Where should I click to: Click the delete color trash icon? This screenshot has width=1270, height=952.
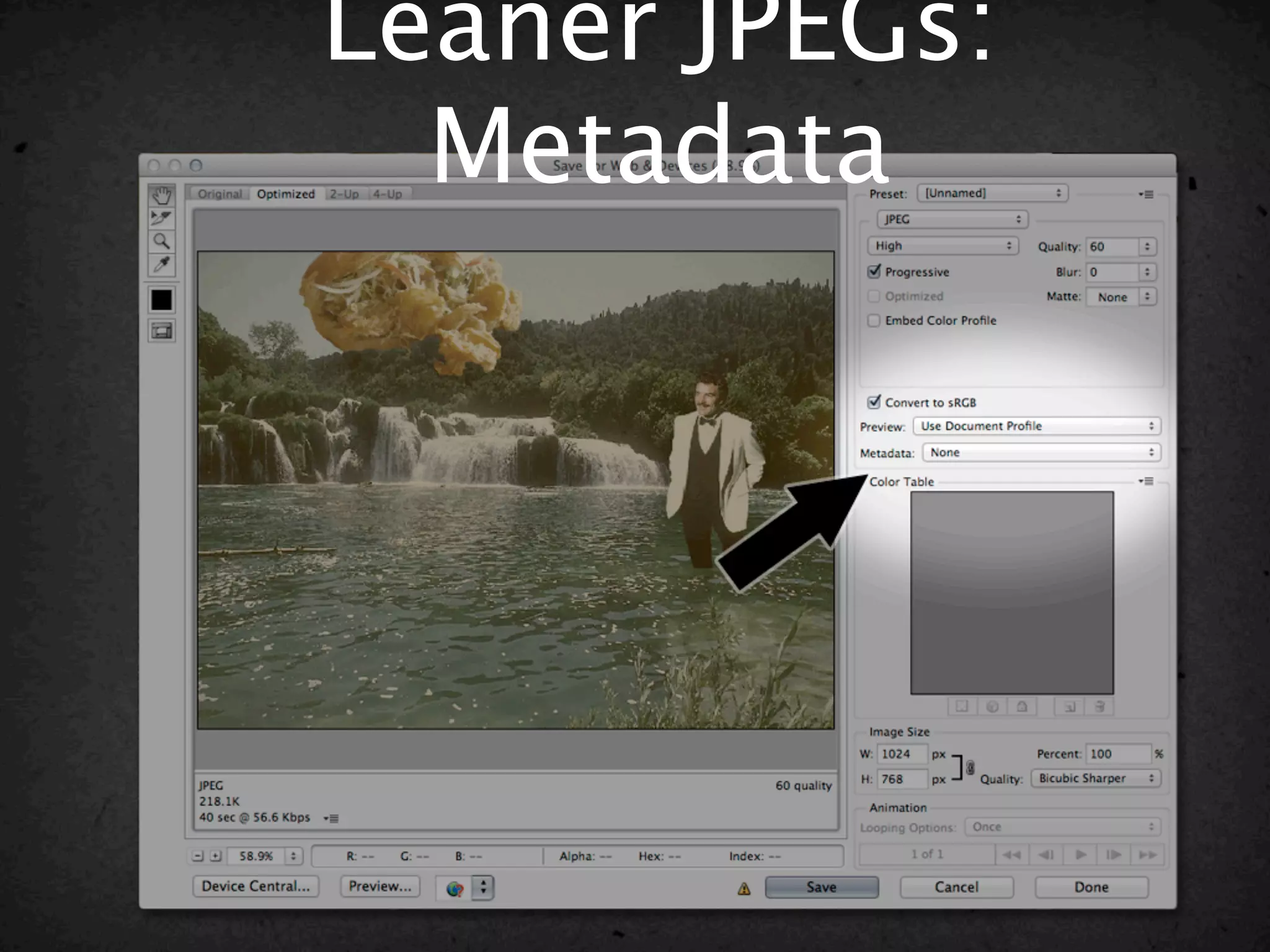point(1099,707)
